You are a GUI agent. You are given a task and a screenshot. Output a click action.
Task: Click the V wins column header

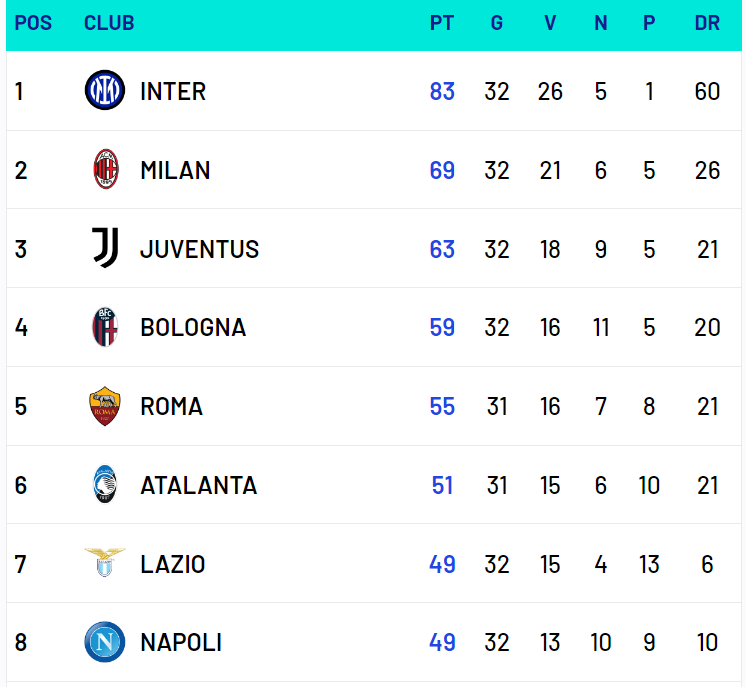[550, 23]
